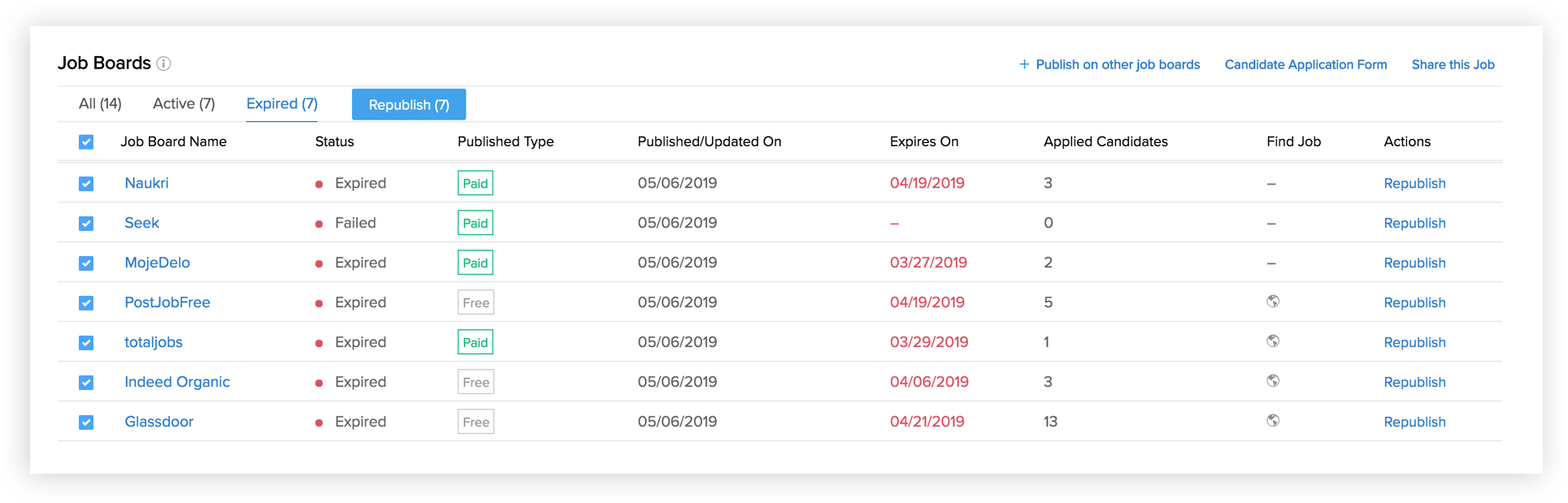The image size is (1568, 503).
Task: Switch to the Active (7) tab
Action: click(x=184, y=104)
